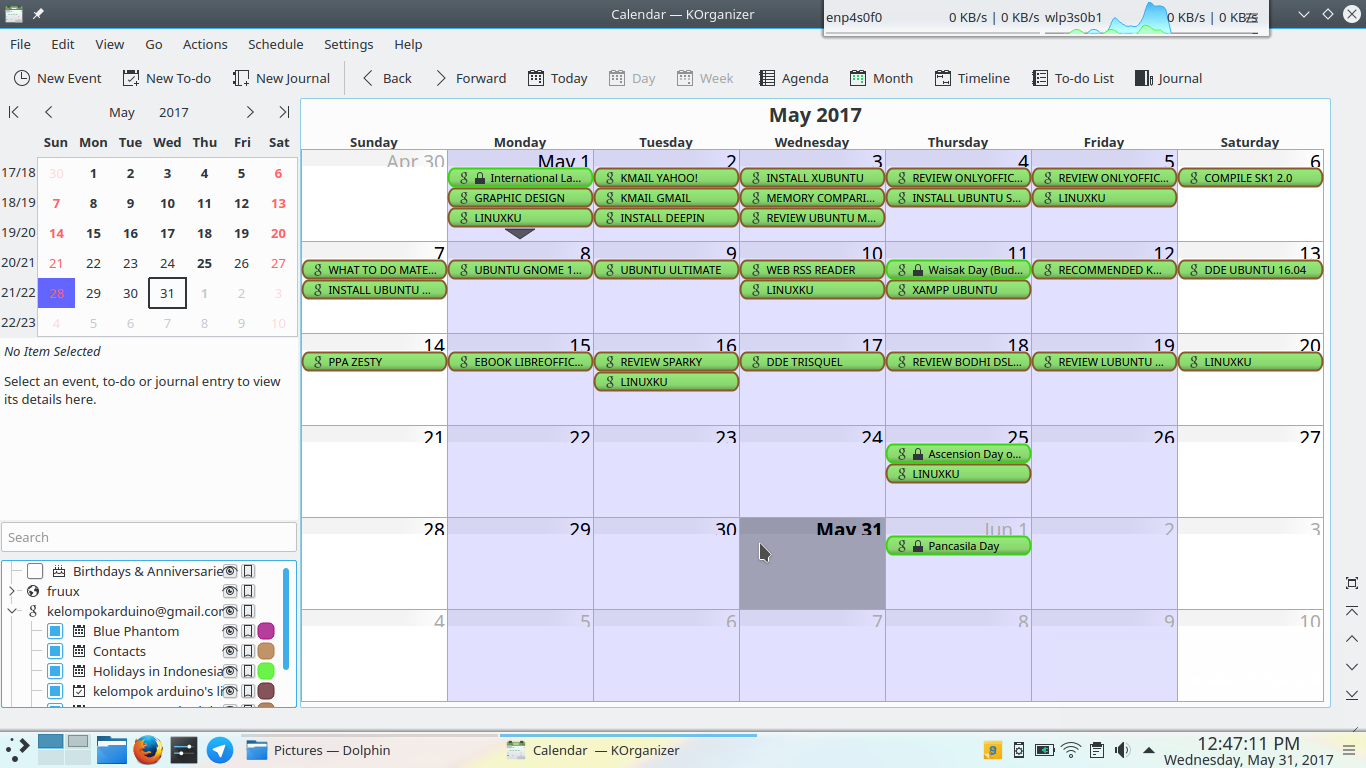Jump to next year in mini calendar
Screen dimensions: 1366x768
click(x=284, y=112)
